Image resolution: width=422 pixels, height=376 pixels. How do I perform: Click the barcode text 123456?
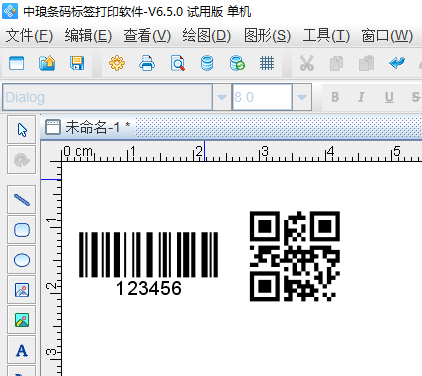pyautogui.click(x=149, y=288)
